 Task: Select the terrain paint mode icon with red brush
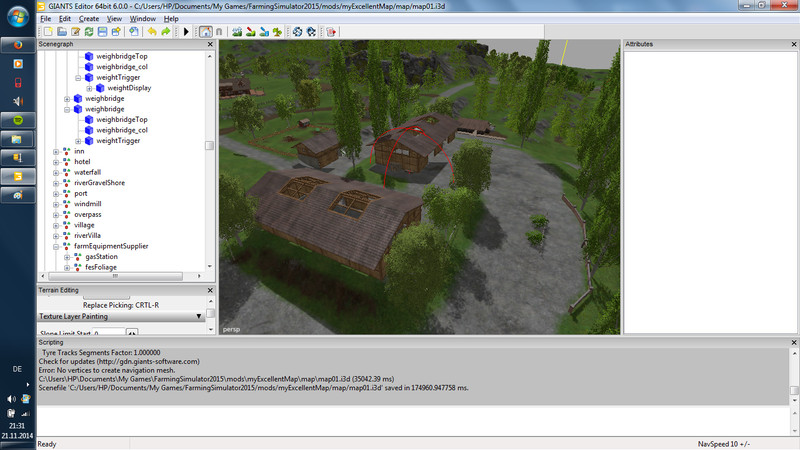[x=251, y=32]
